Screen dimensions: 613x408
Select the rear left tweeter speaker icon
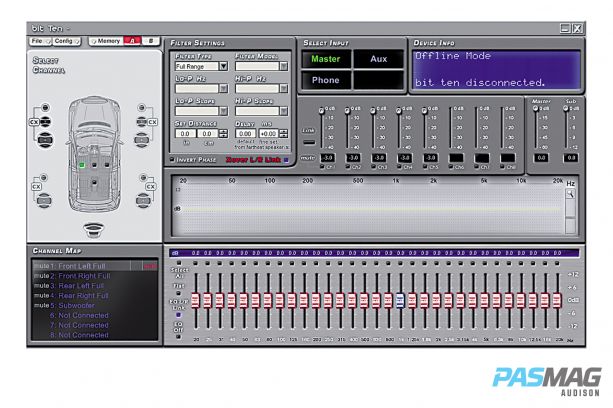pyautogui.click(x=44, y=177)
